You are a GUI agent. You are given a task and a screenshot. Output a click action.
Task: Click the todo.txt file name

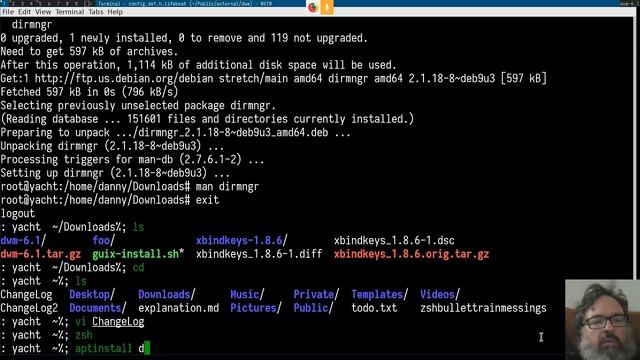point(374,308)
